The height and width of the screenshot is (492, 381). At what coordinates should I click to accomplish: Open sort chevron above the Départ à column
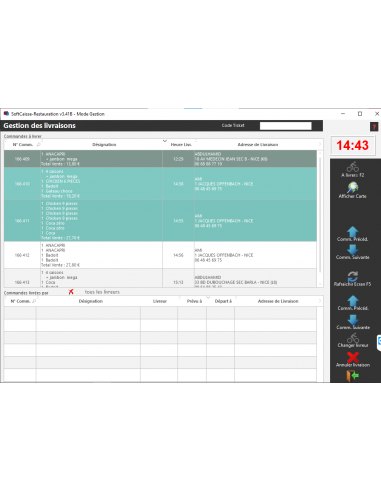[208, 297]
